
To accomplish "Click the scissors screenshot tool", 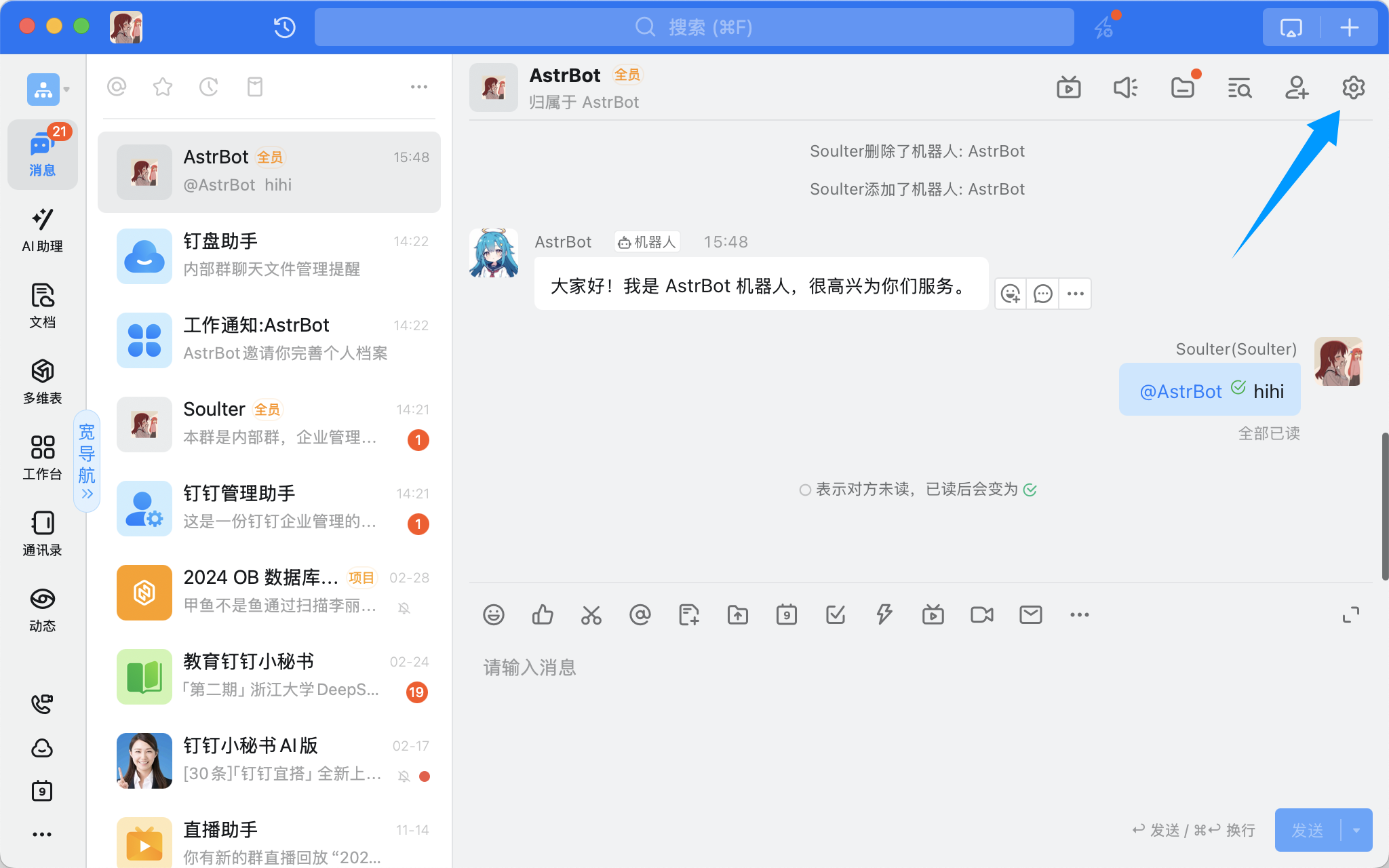I will tap(591, 615).
